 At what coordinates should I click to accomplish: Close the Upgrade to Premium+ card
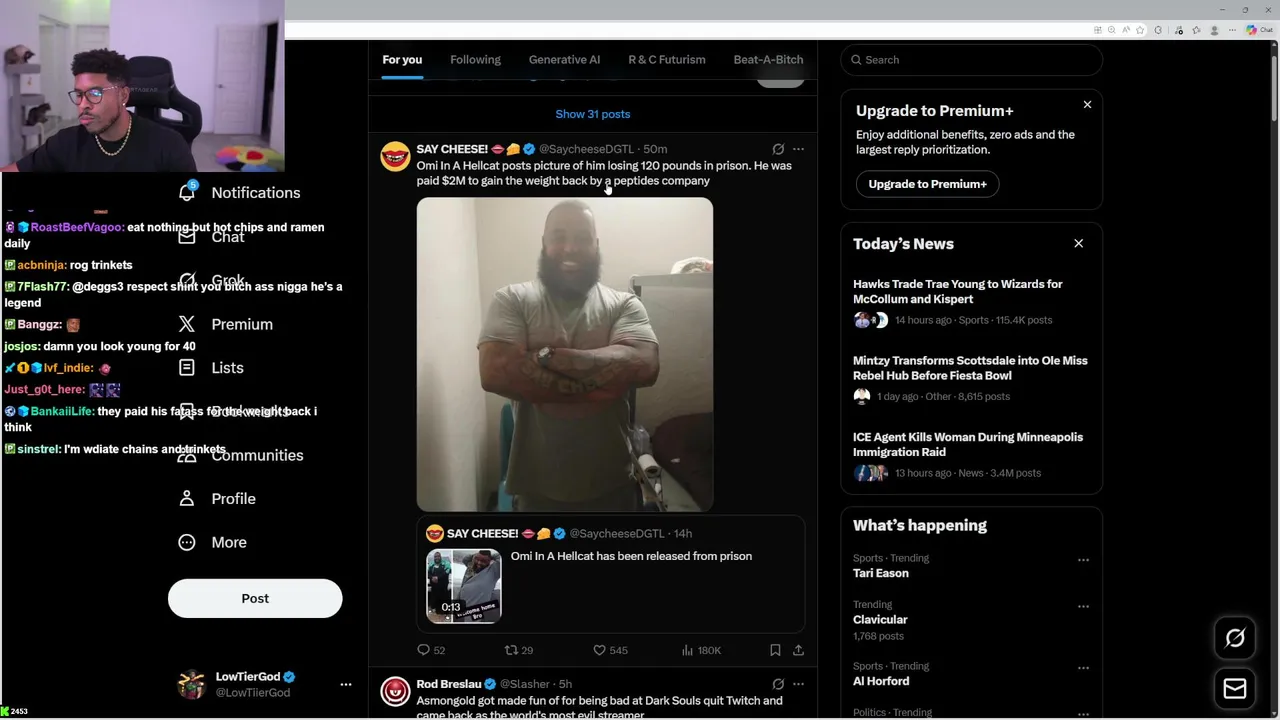[x=1087, y=104]
